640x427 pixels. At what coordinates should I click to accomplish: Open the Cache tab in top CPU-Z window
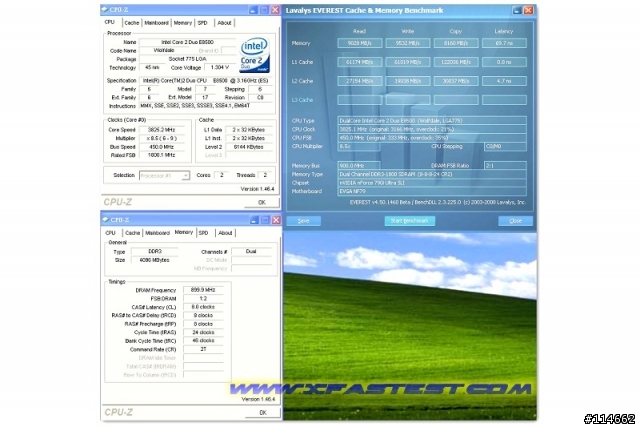(131, 23)
